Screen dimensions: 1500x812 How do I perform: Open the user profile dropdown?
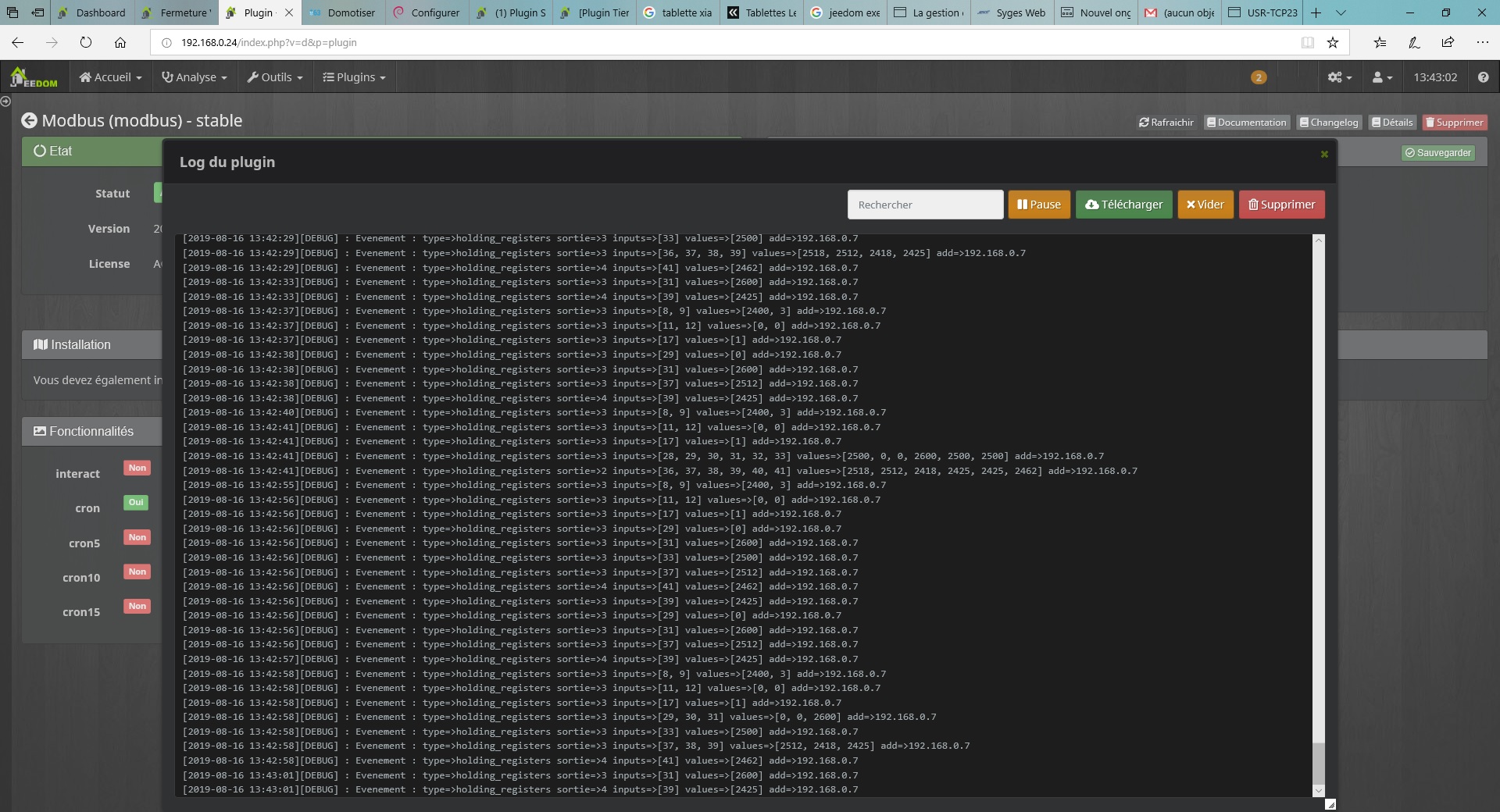tap(1382, 77)
